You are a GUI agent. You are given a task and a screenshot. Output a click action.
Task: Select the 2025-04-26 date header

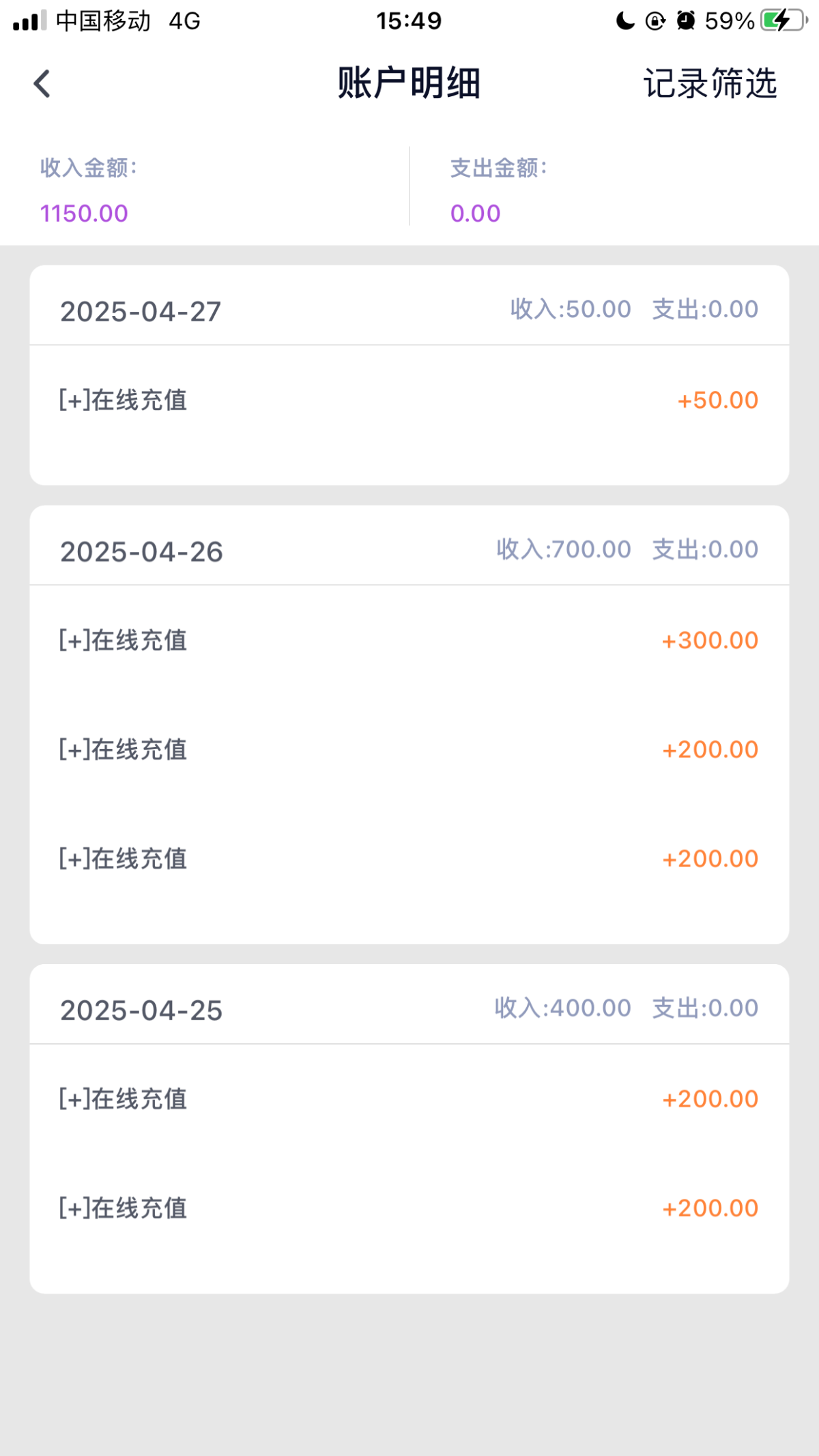tap(141, 552)
